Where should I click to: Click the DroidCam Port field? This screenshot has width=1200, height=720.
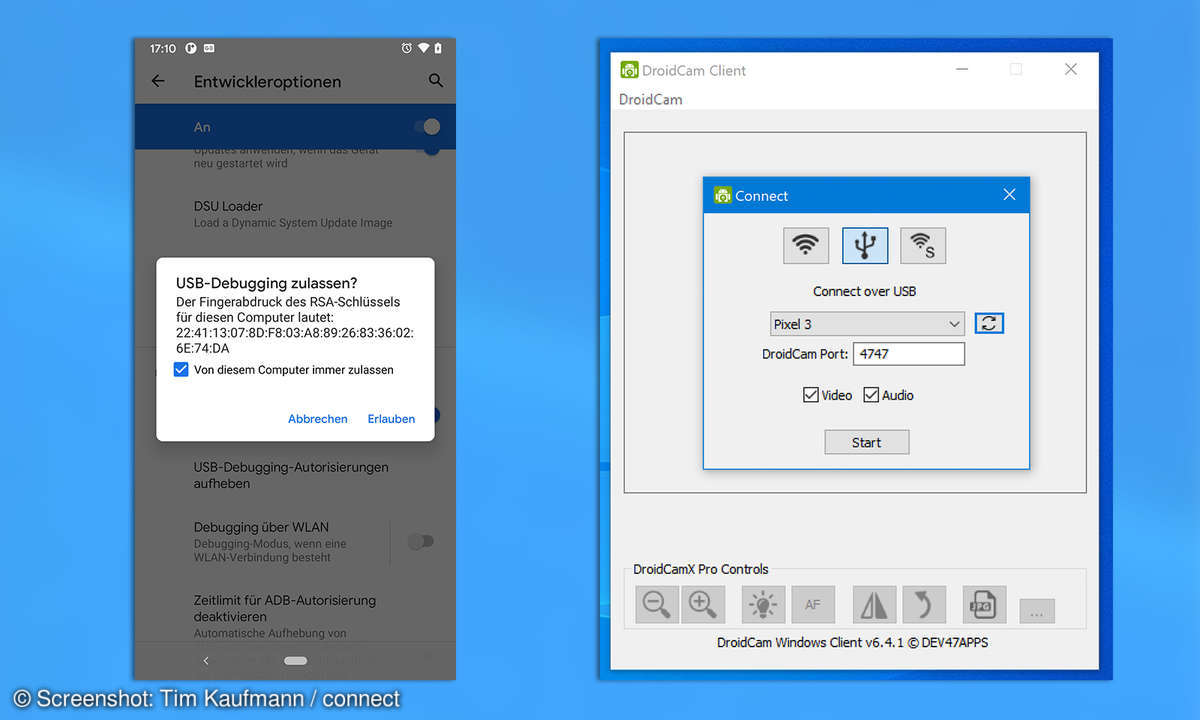[909, 354]
